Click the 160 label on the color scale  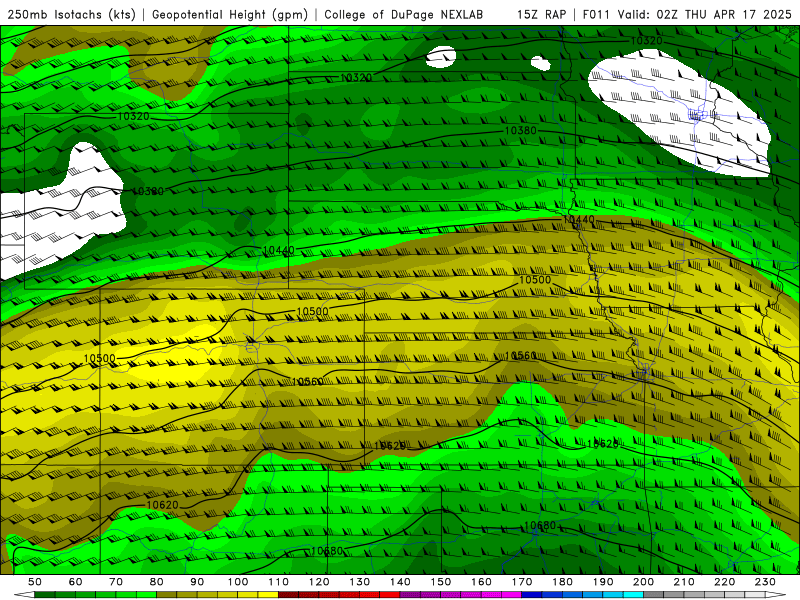(x=481, y=582)
